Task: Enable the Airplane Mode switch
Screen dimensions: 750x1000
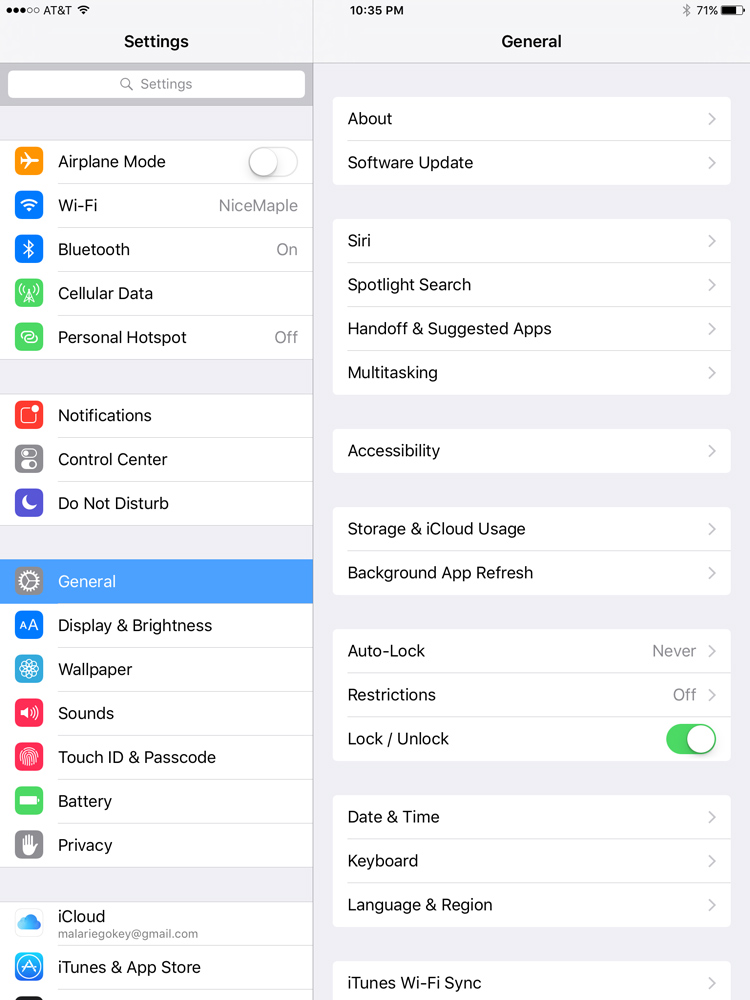Action: point(273,161)
